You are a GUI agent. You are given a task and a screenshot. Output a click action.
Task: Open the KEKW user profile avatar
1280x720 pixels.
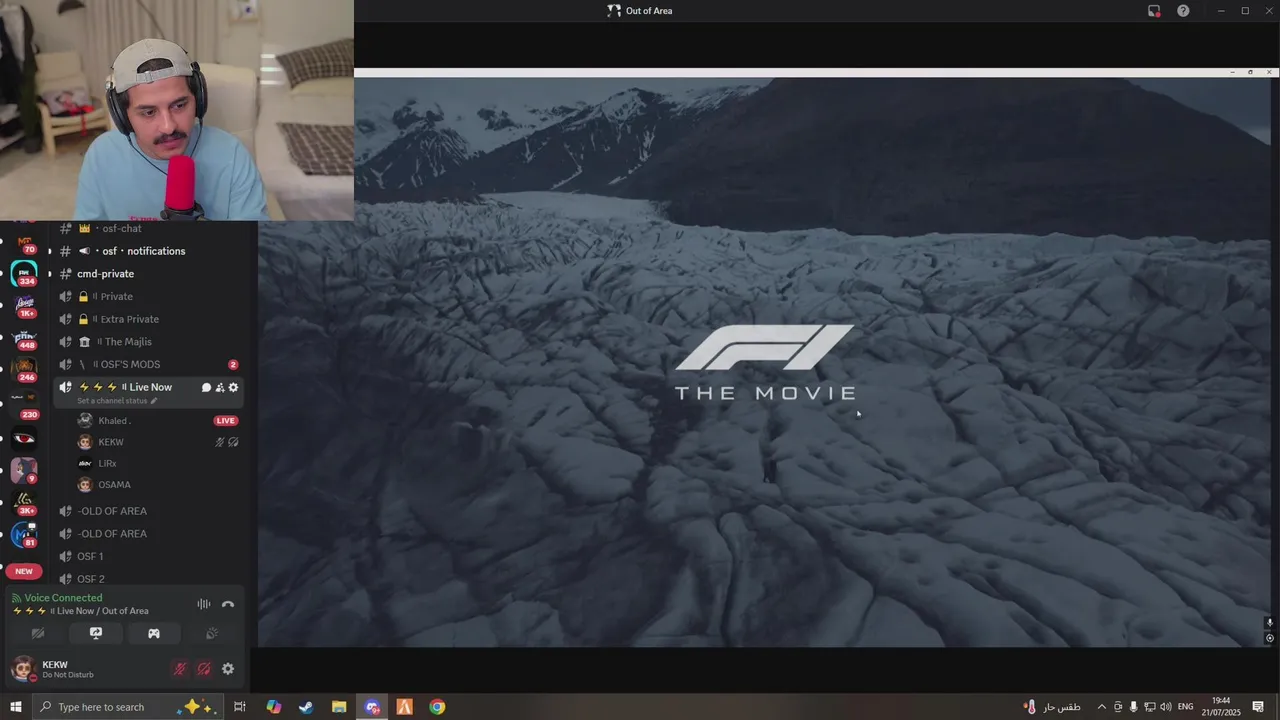coord(23,669)
